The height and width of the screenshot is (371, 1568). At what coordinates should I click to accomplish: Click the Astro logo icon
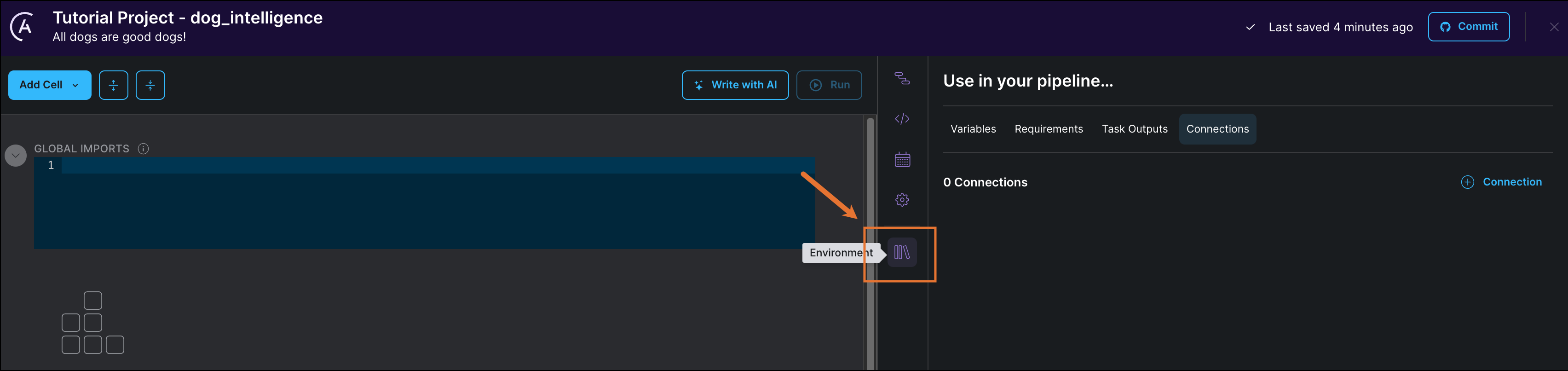(23, 27)
